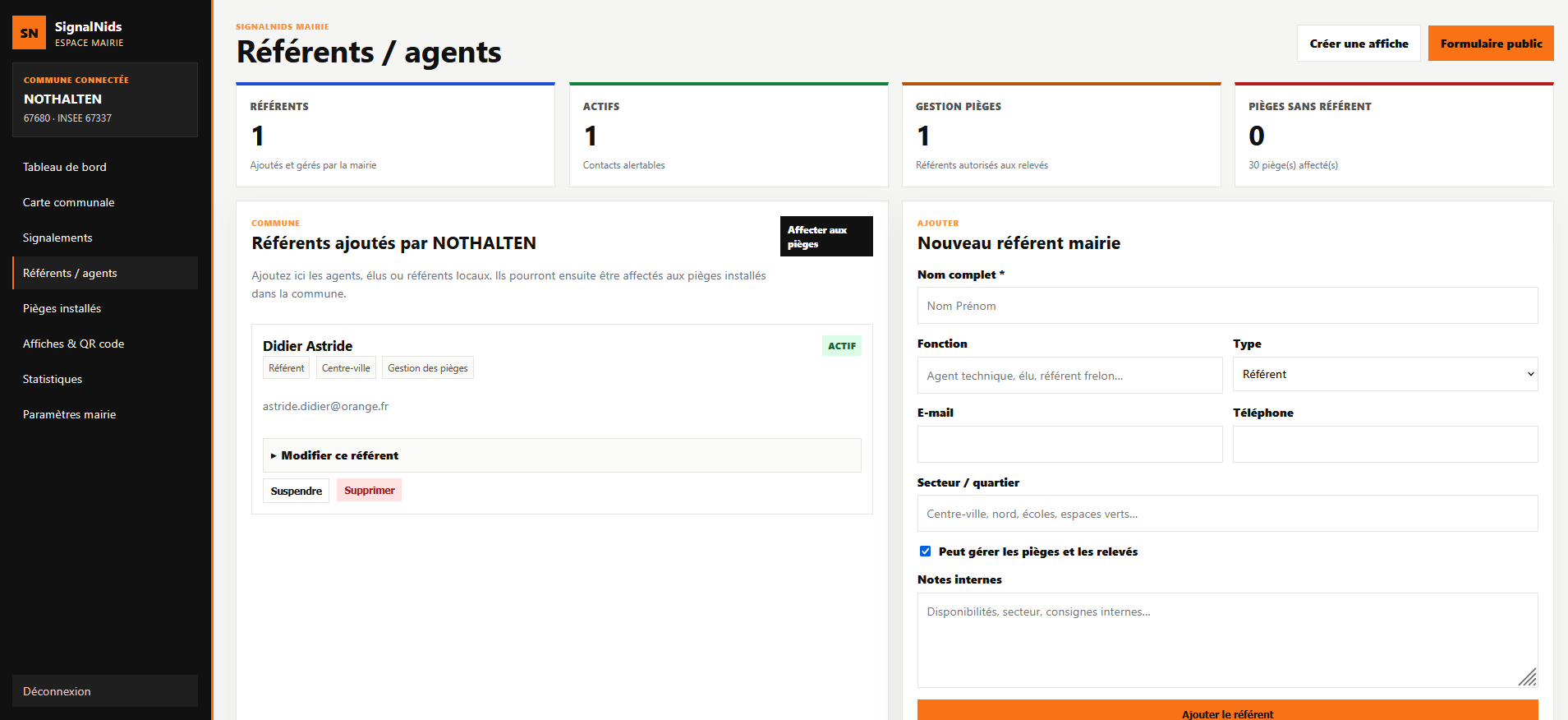1568x720 pixels.
Task: Focus the Nom complet input field
Action: click(x=1227, y=306)
